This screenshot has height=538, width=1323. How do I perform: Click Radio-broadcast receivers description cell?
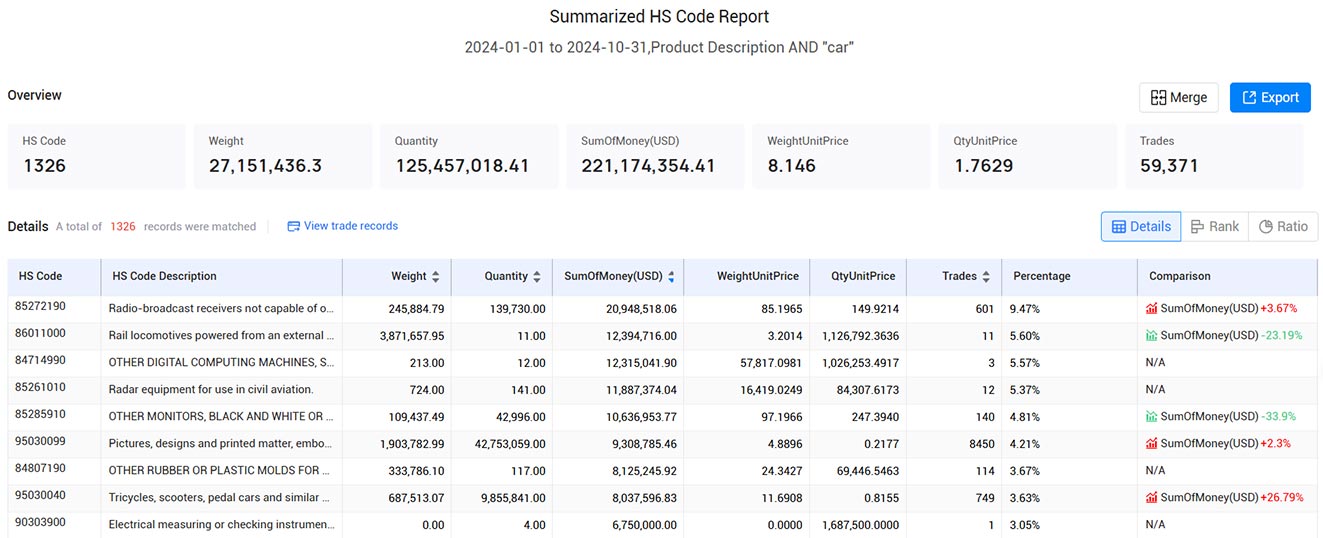pyautogui.click(x=222, y=309)
